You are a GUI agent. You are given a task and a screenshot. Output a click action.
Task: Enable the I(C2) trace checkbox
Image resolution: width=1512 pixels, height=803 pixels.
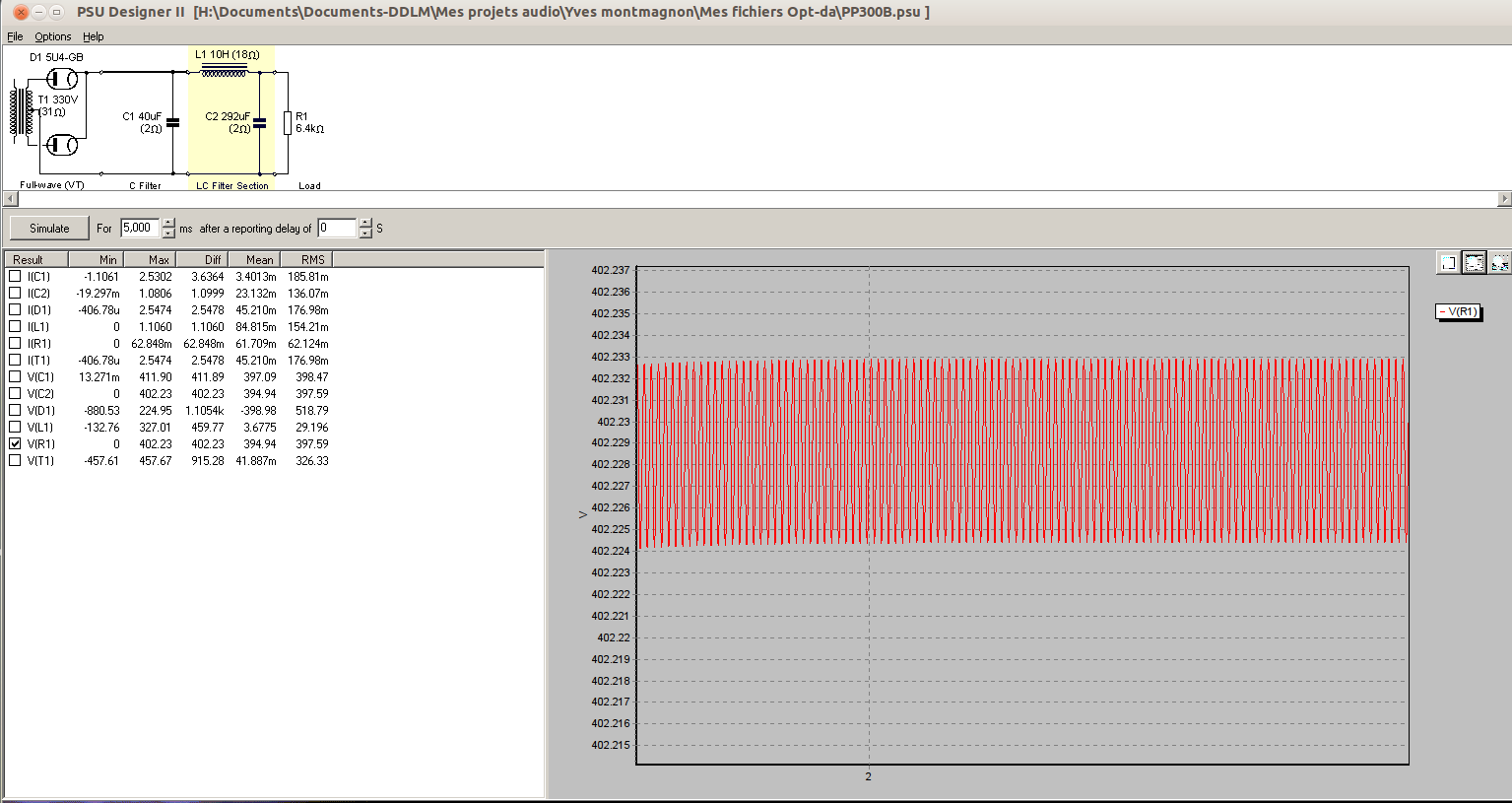point(15,293)
